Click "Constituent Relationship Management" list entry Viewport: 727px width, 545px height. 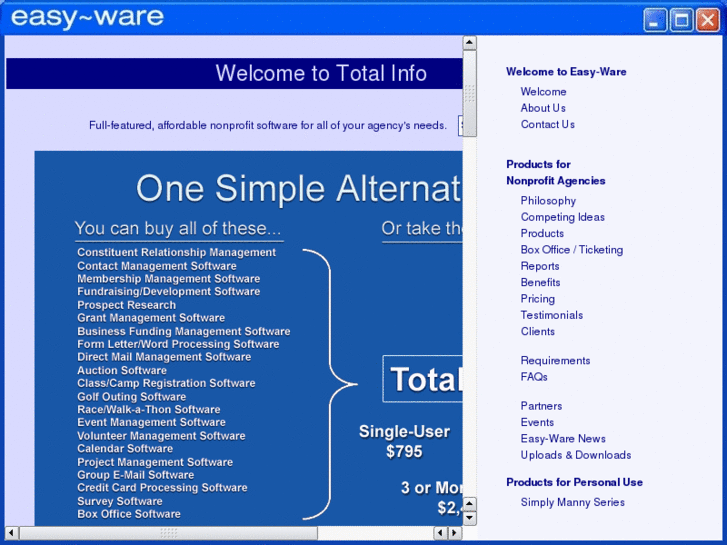click(176, 252)
